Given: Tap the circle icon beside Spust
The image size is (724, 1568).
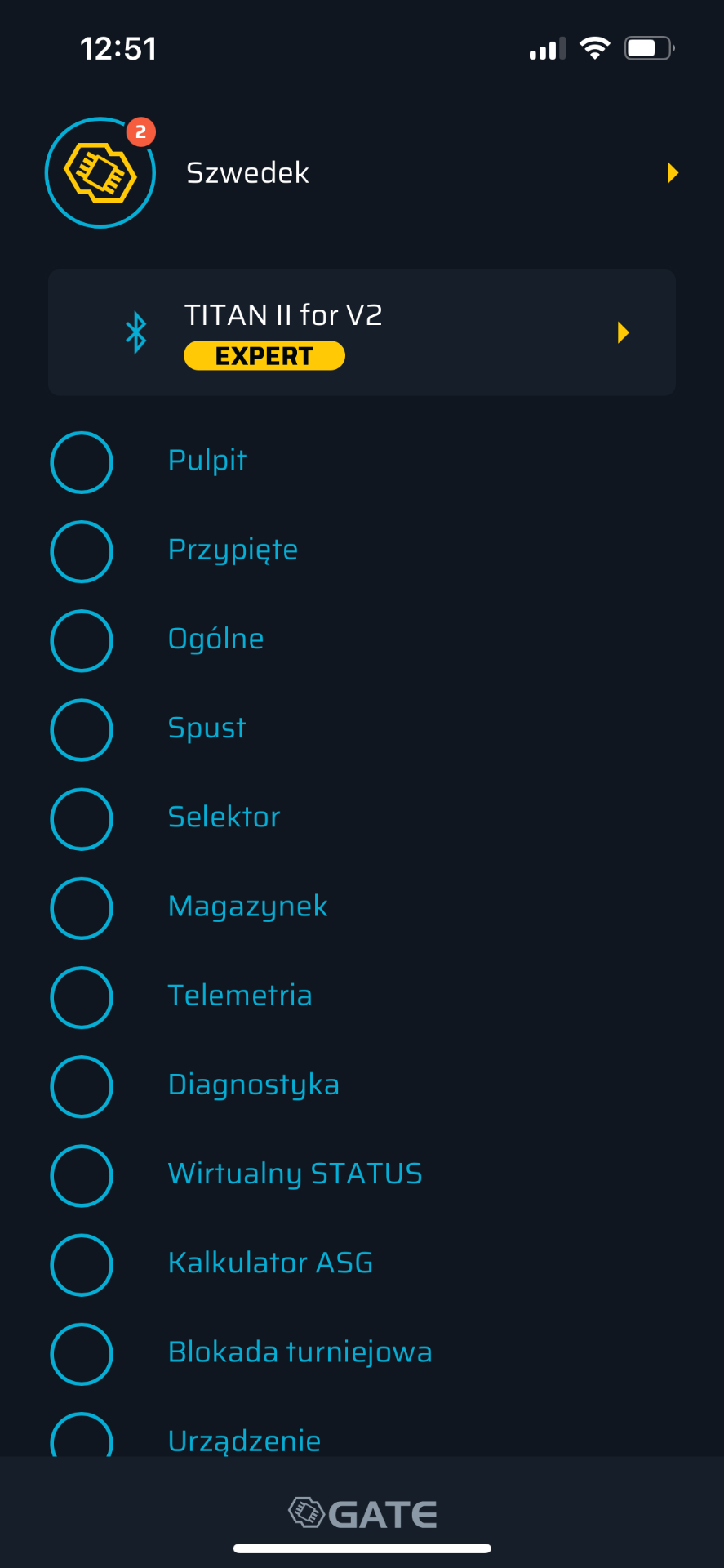Looking at the screenshot, I should click(82, 729).
